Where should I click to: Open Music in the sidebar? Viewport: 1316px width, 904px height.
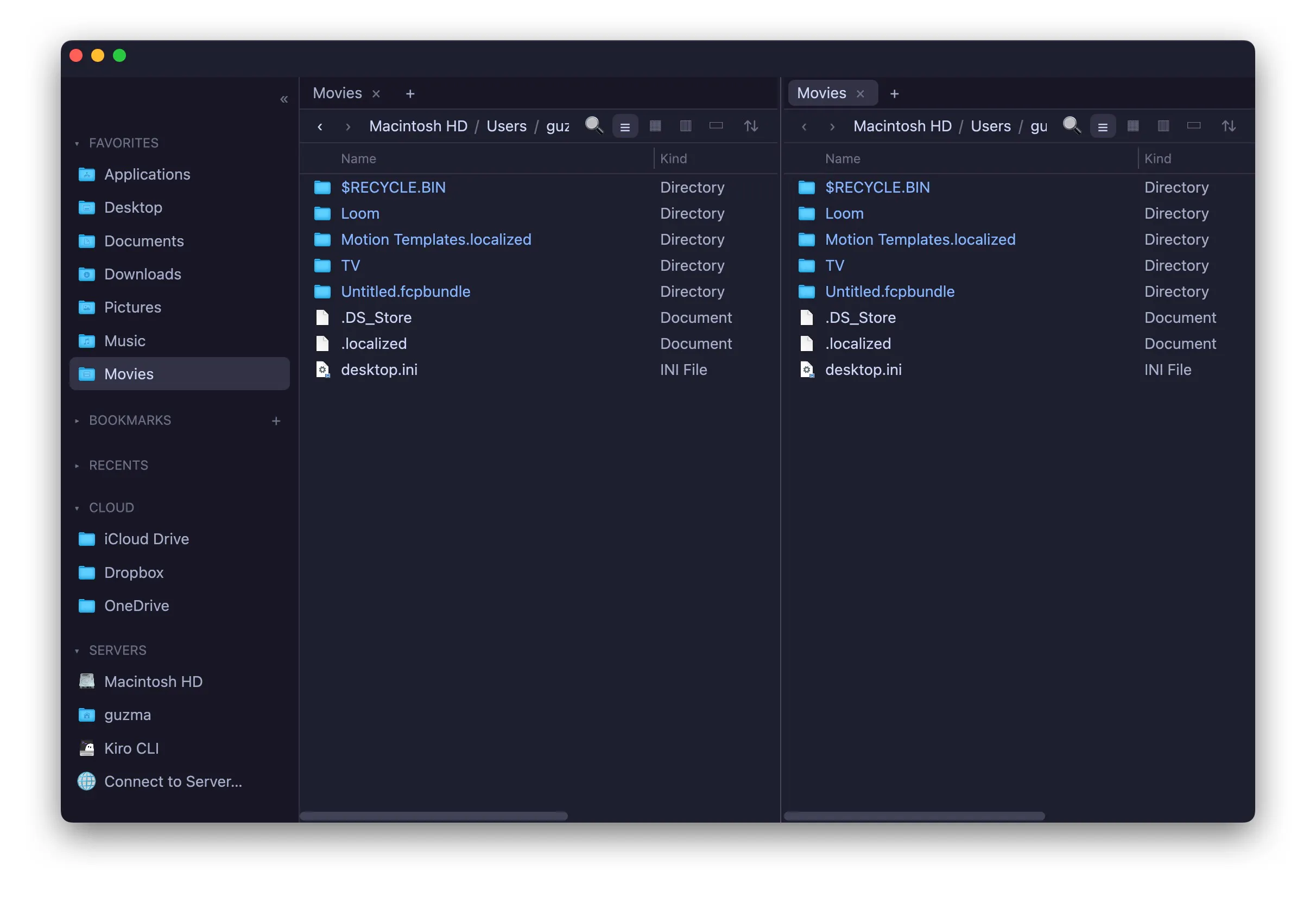click(x=179, y=341)
